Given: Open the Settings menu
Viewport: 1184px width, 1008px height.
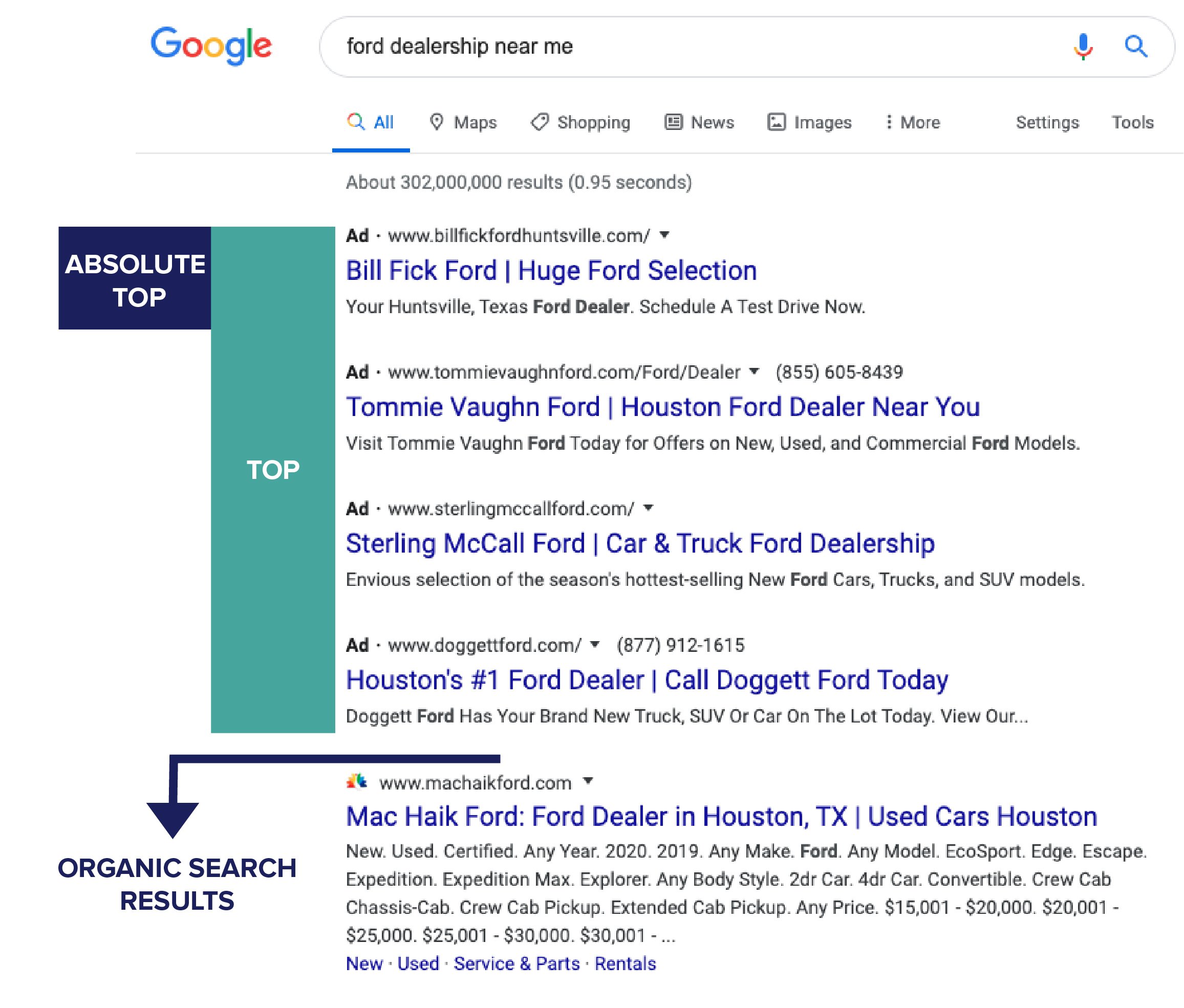Looking at the screenshot, I should pos(1047,122).
